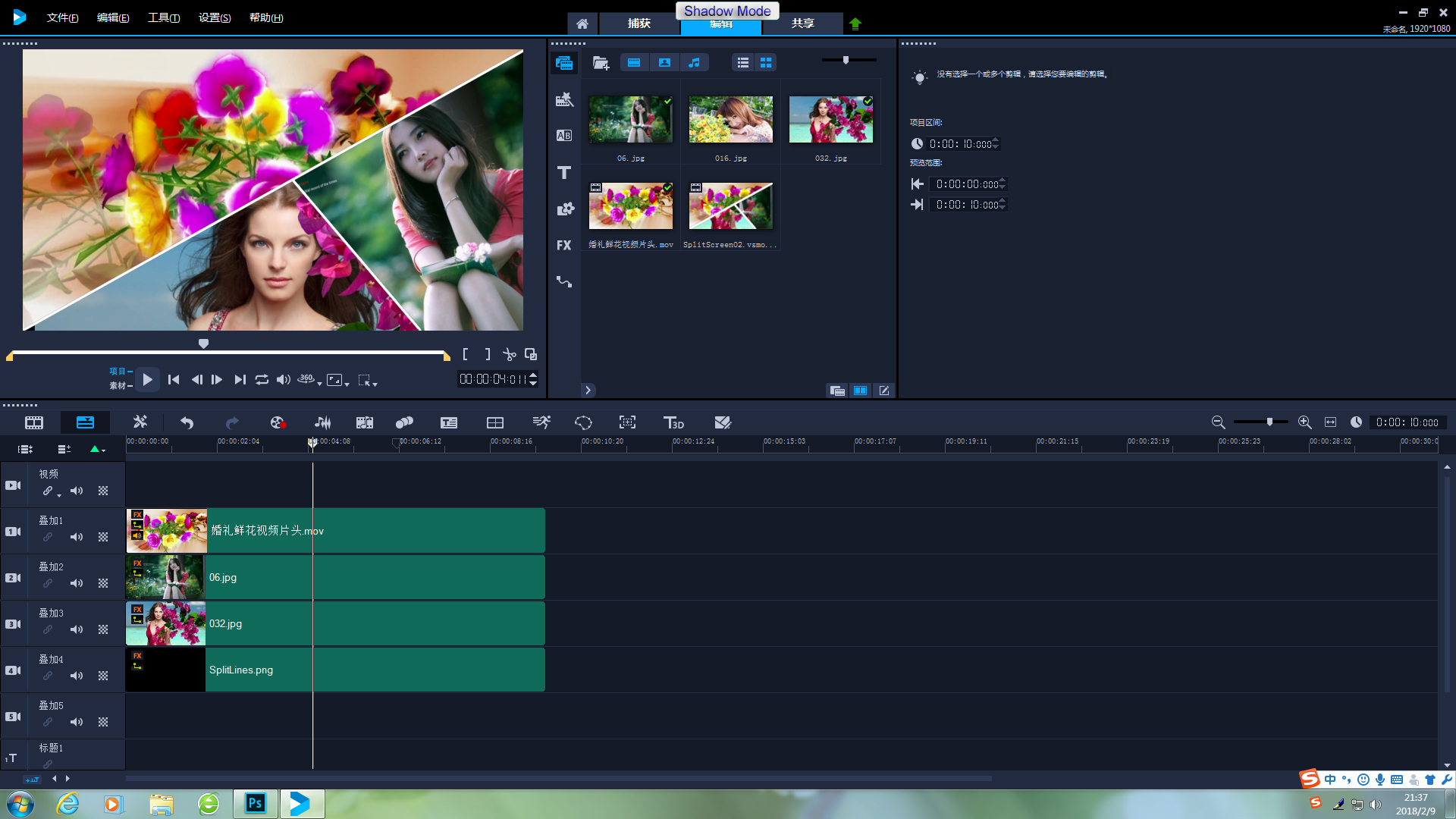This screenshot has height=819, width=1456.
Task: Open the 帮助(H) menu
Action: (266, 17)
